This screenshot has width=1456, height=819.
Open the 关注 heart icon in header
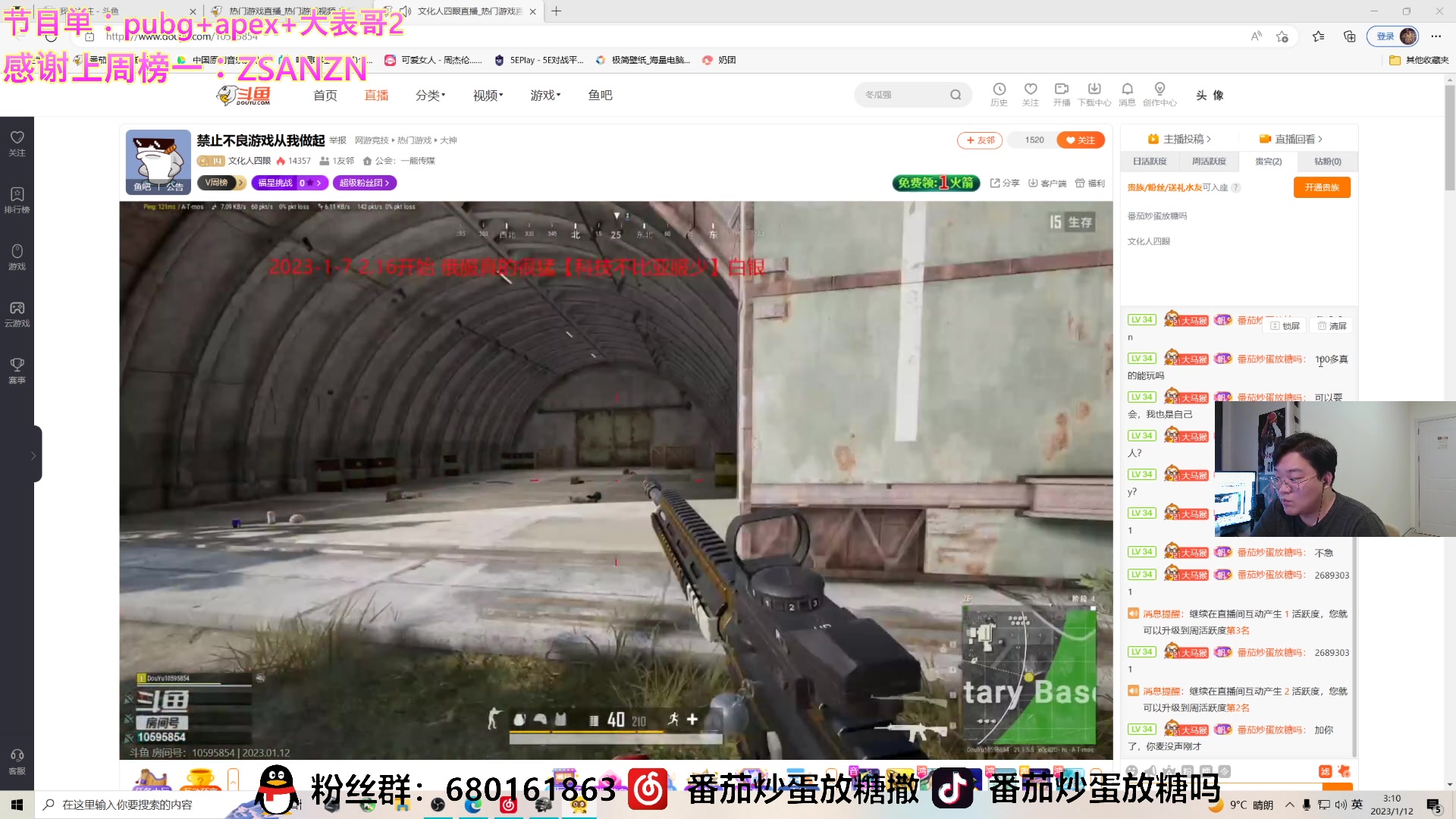coord(1030,95)
